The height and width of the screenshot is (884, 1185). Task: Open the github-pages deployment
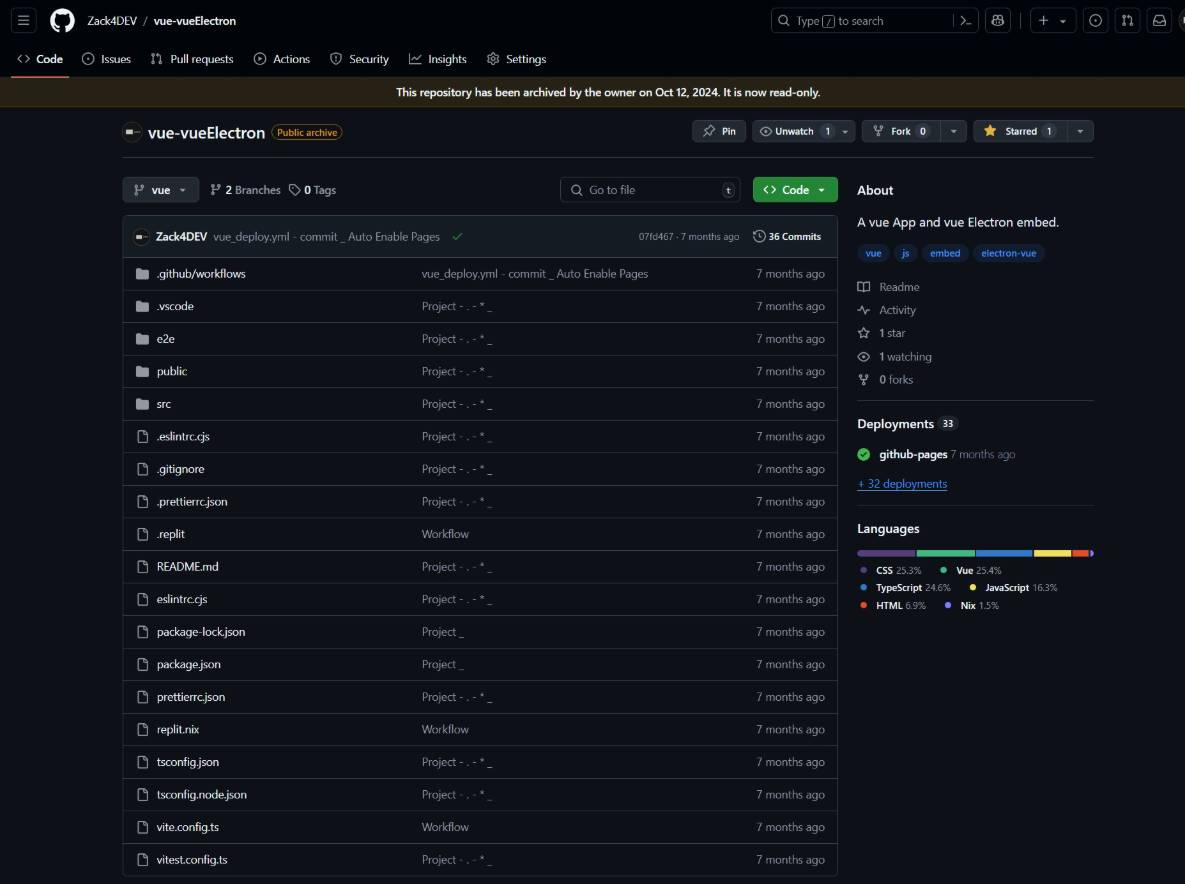913,454
